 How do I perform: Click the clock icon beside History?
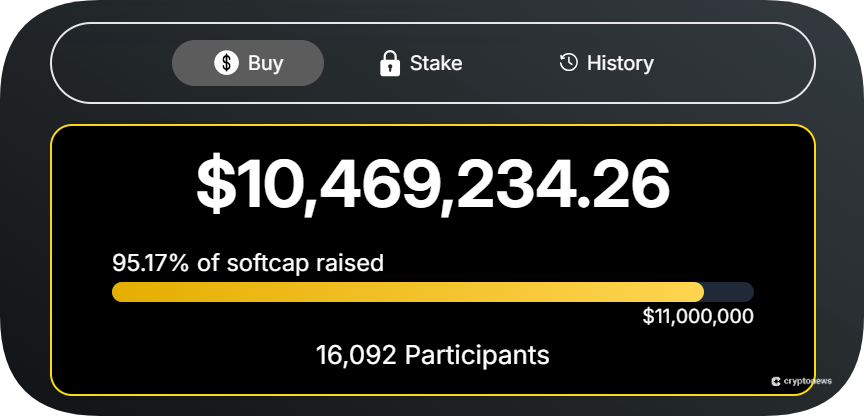coord(568,63)
